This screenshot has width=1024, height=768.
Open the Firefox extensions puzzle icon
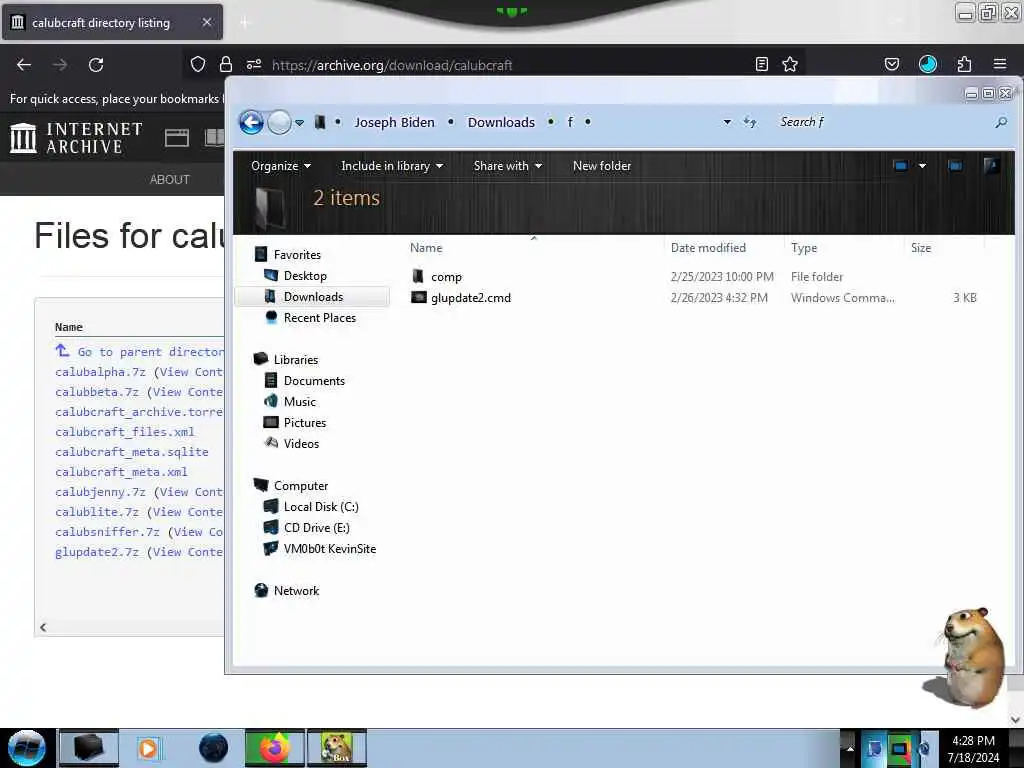[x=964, y=64]
